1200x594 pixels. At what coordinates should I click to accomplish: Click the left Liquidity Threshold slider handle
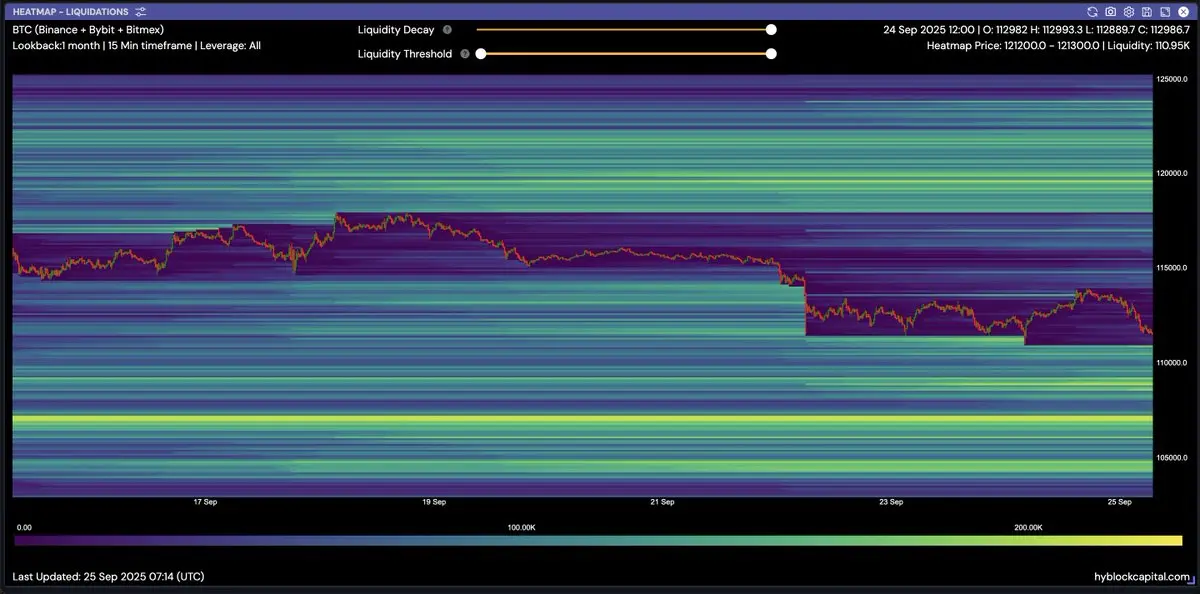pos(481,54)
